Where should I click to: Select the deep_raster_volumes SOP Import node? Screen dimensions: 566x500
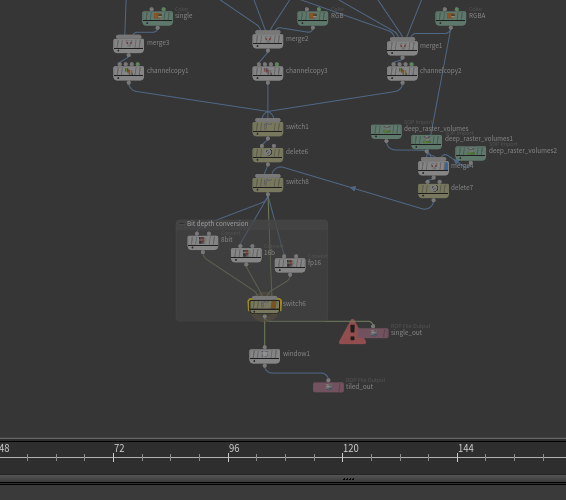pyautogui.click(x=386, y=130)
